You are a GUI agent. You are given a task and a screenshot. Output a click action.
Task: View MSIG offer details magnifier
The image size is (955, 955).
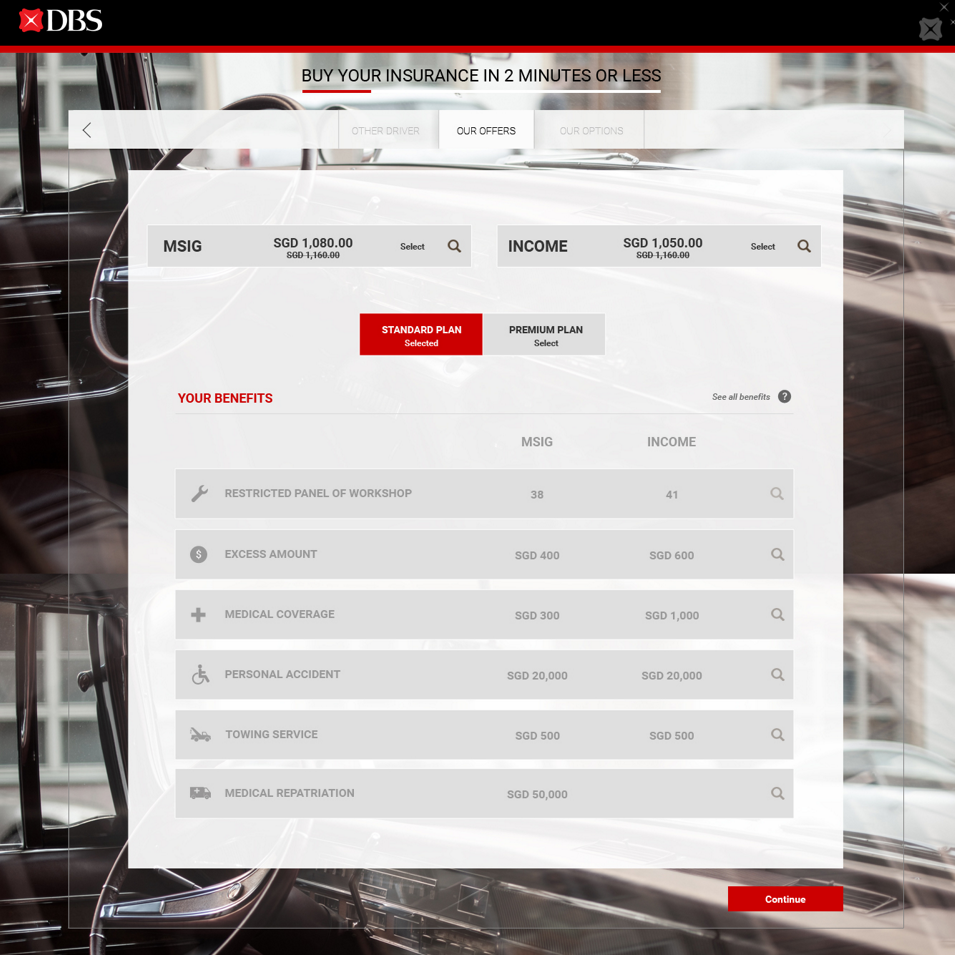click(454, 246)
